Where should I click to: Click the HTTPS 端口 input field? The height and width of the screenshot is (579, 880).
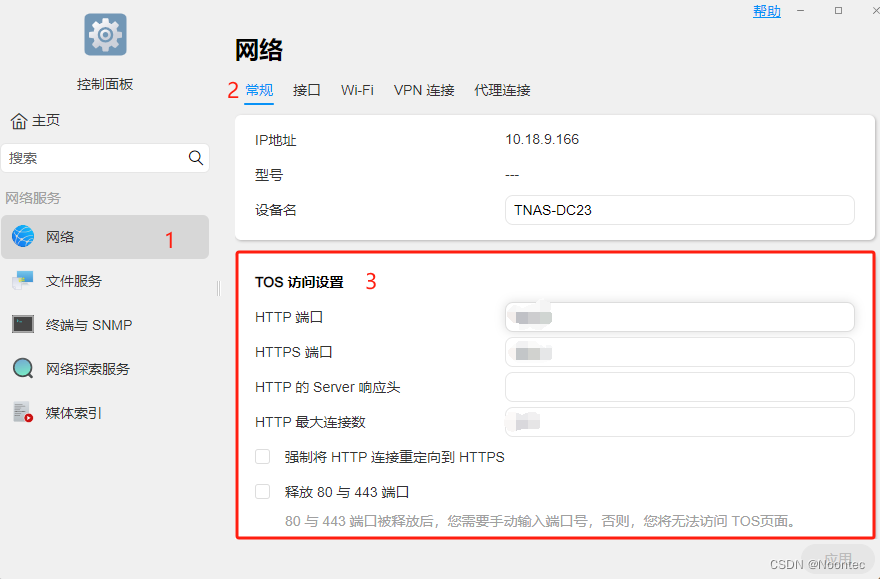680,352
